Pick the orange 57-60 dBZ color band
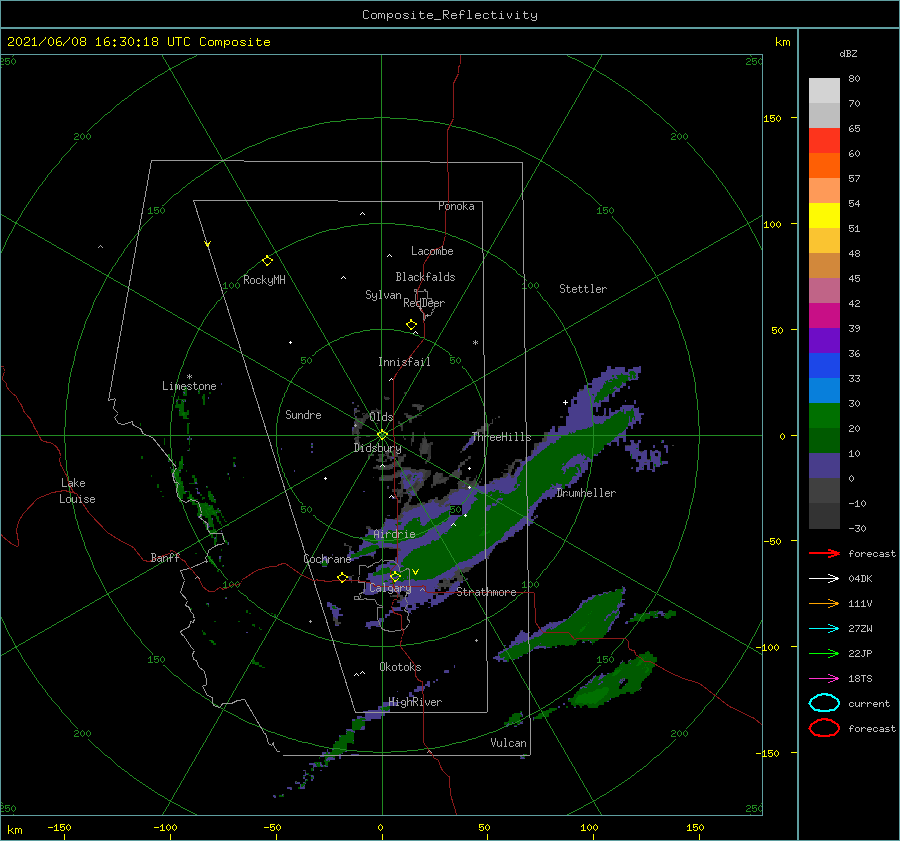This screenshot has width=900, height=841. (x=824, y=166)
